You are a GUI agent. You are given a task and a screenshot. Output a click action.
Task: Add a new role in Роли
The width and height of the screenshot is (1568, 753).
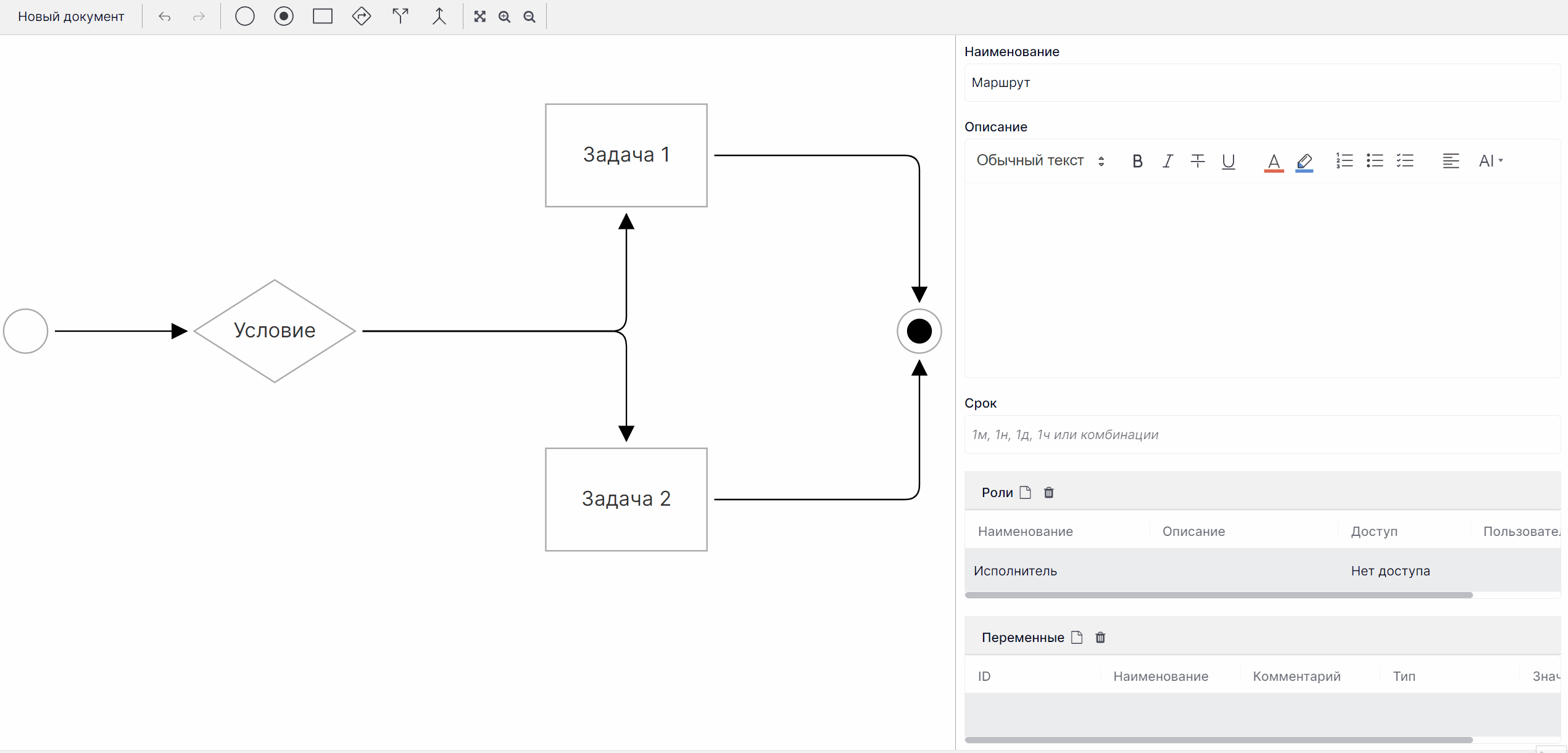(1026, 492)
